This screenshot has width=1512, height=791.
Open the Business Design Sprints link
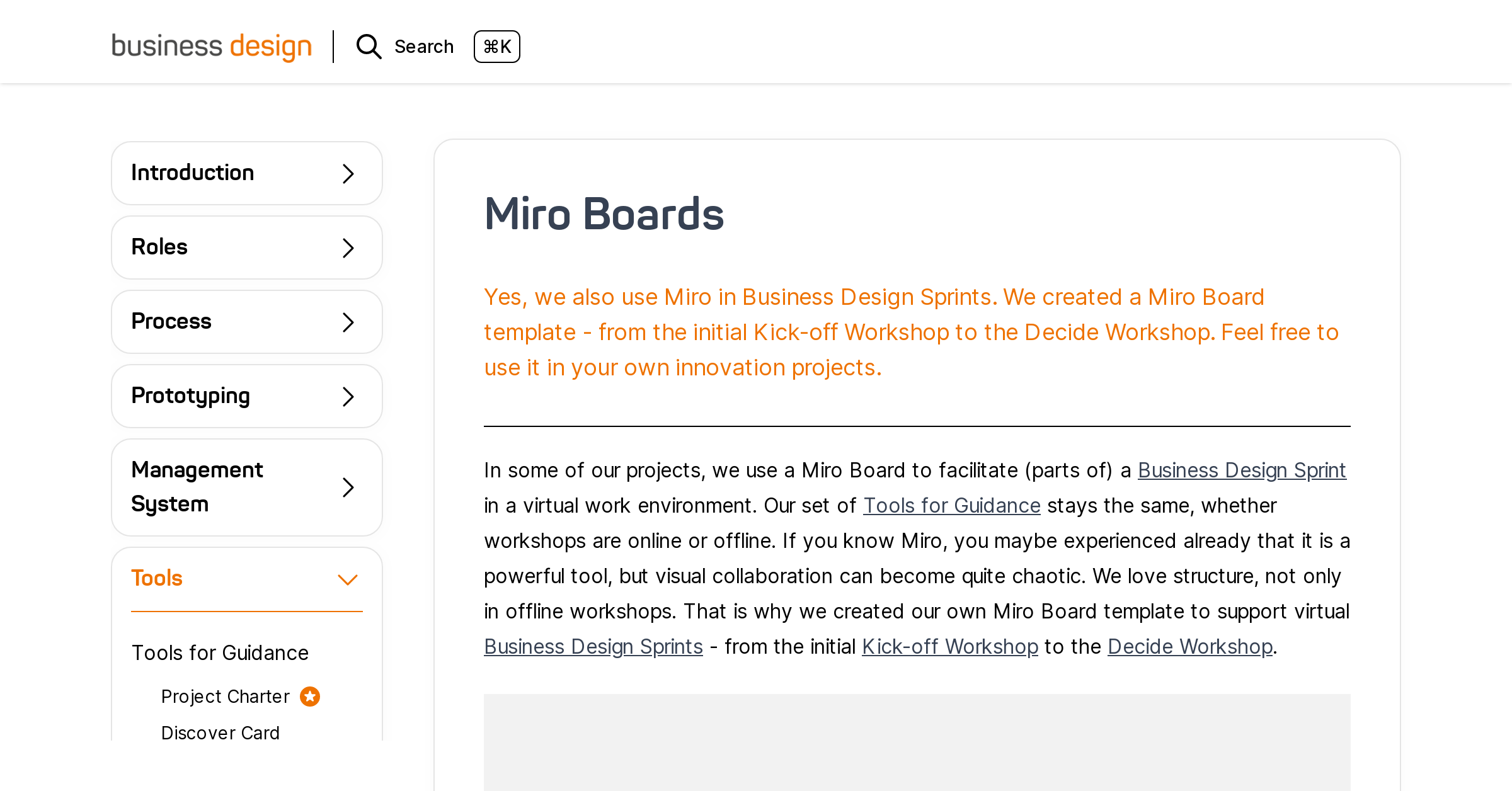(593, 646)
